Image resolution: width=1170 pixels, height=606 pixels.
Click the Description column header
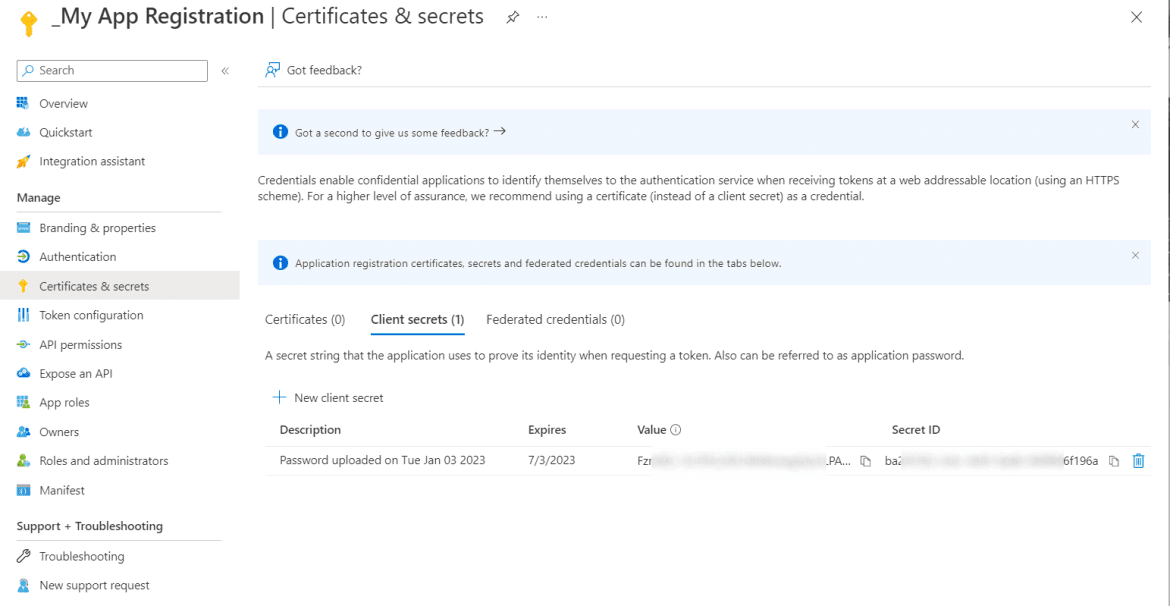point(310,430)
